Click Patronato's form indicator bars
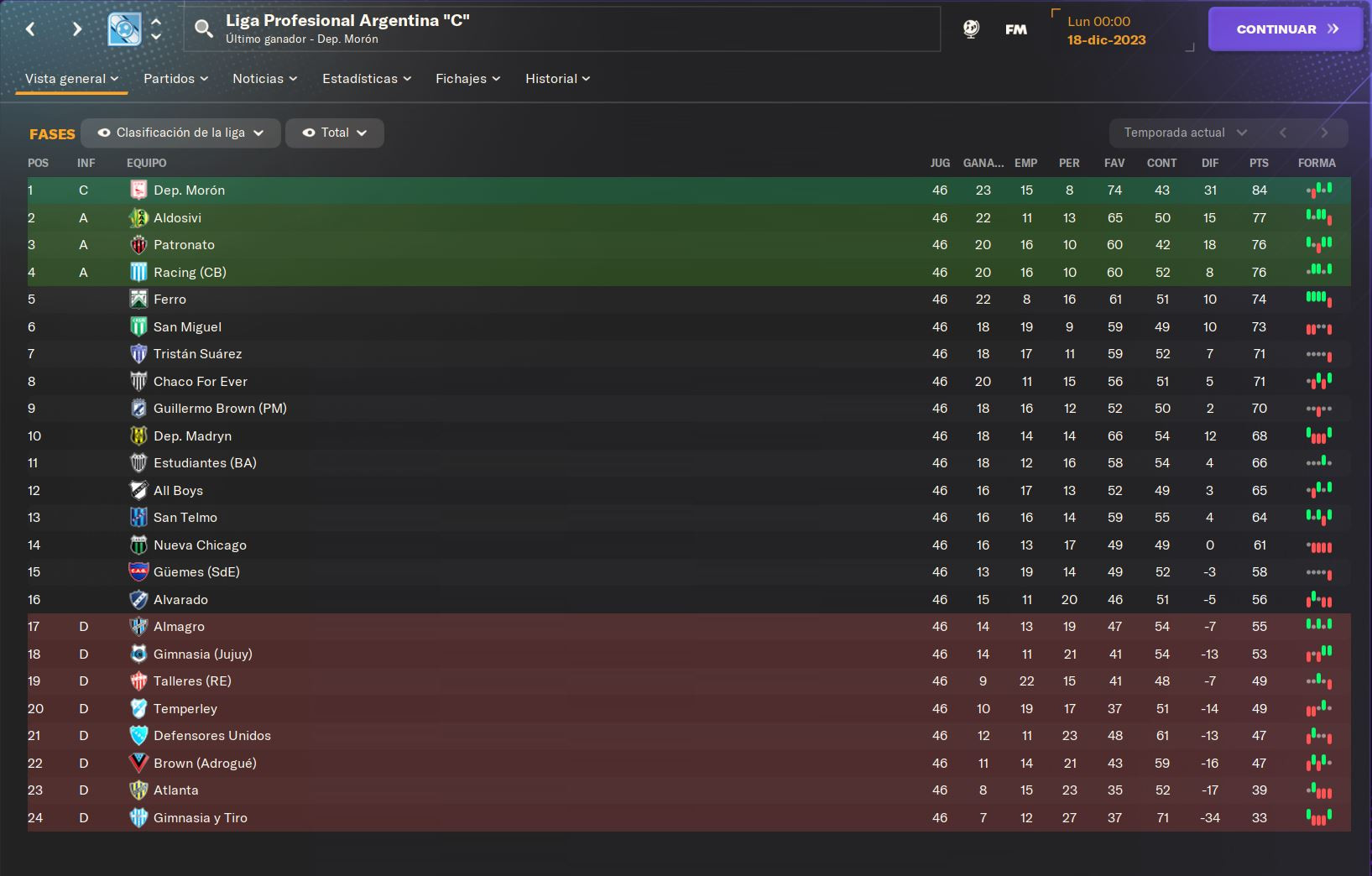The width and height of the screenshot is (1372, 876). 1319,245
